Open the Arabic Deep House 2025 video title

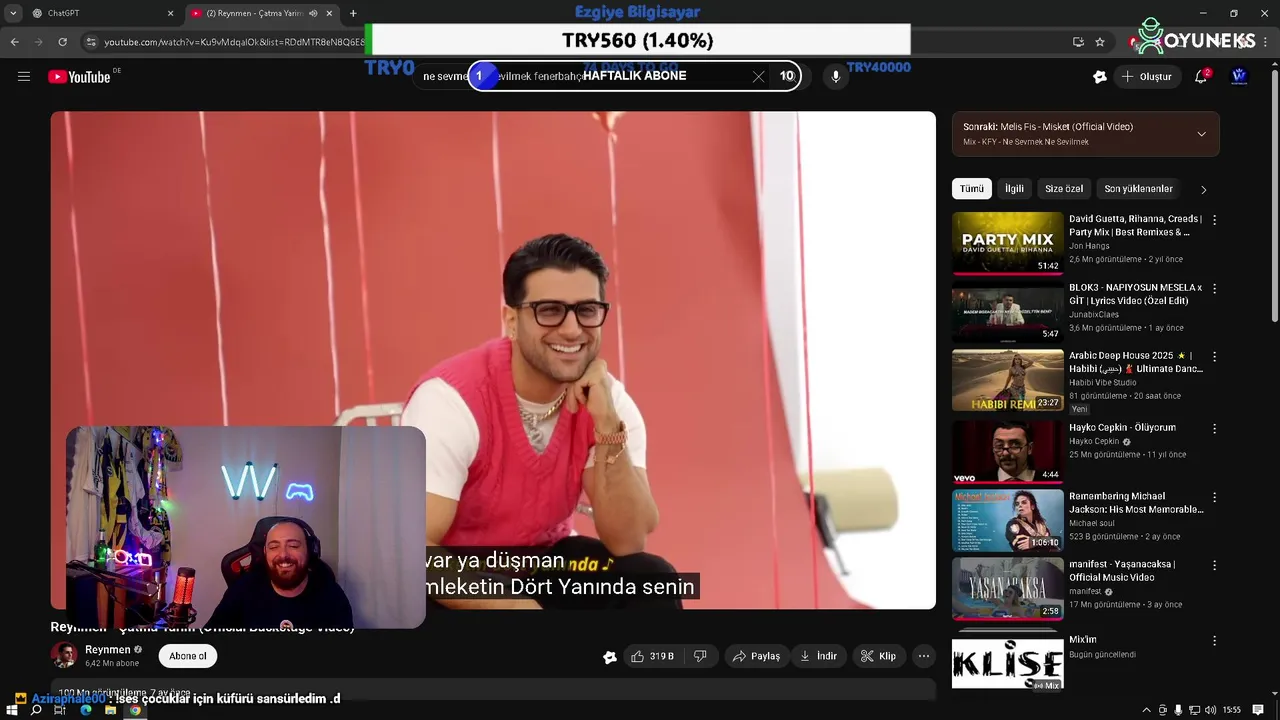(x=1136, y=362)
